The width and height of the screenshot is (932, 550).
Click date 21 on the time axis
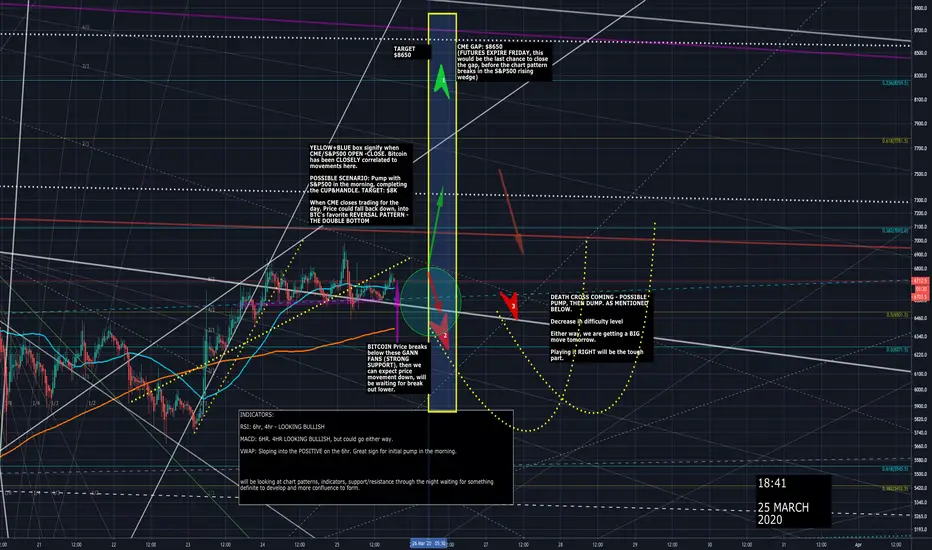pos(39,544)
